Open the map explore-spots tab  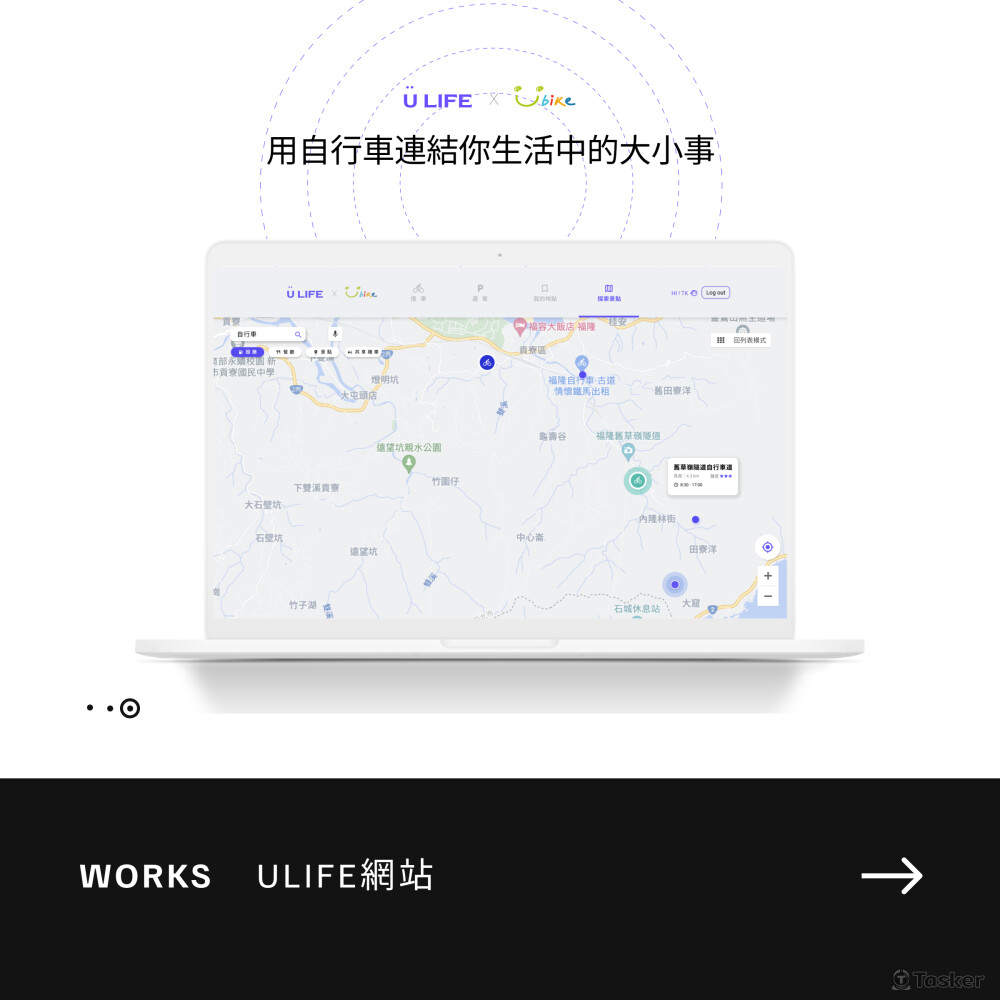pos(609,293)
